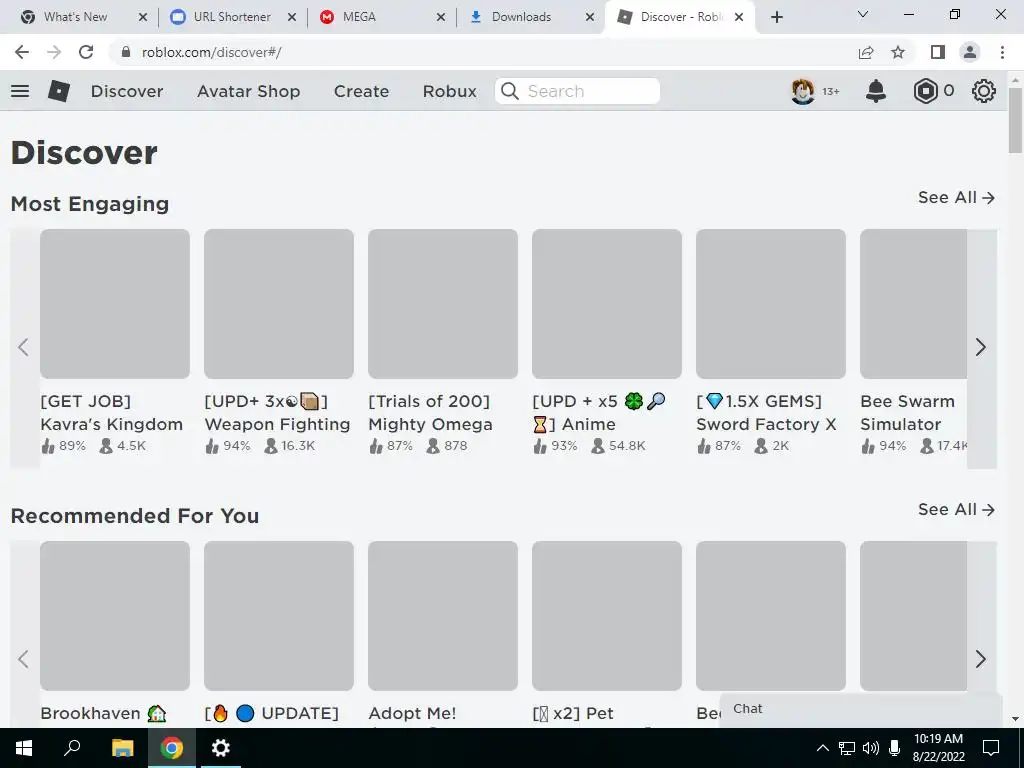This screenshot has width=1024, height=768.
Task: Open the Windows notification center
Action: coord(991,748)
